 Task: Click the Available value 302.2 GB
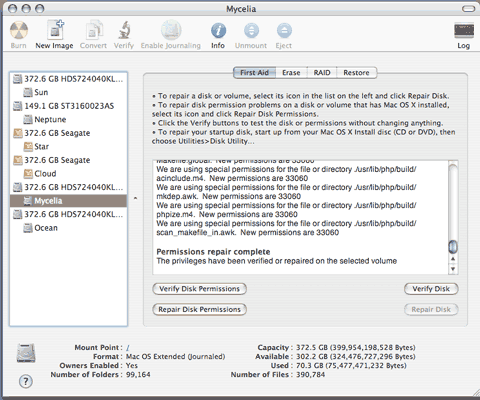point(356,357)
